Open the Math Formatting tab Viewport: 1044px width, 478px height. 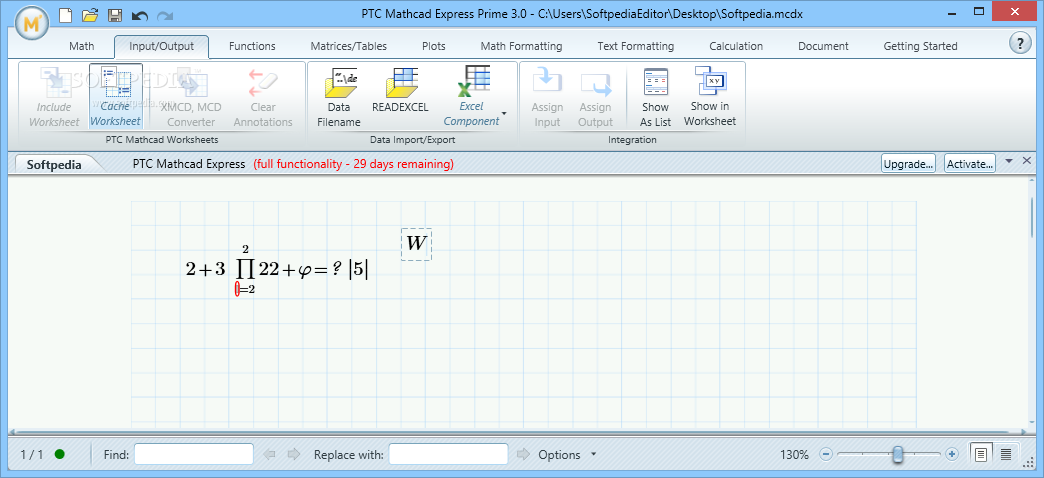521,46
